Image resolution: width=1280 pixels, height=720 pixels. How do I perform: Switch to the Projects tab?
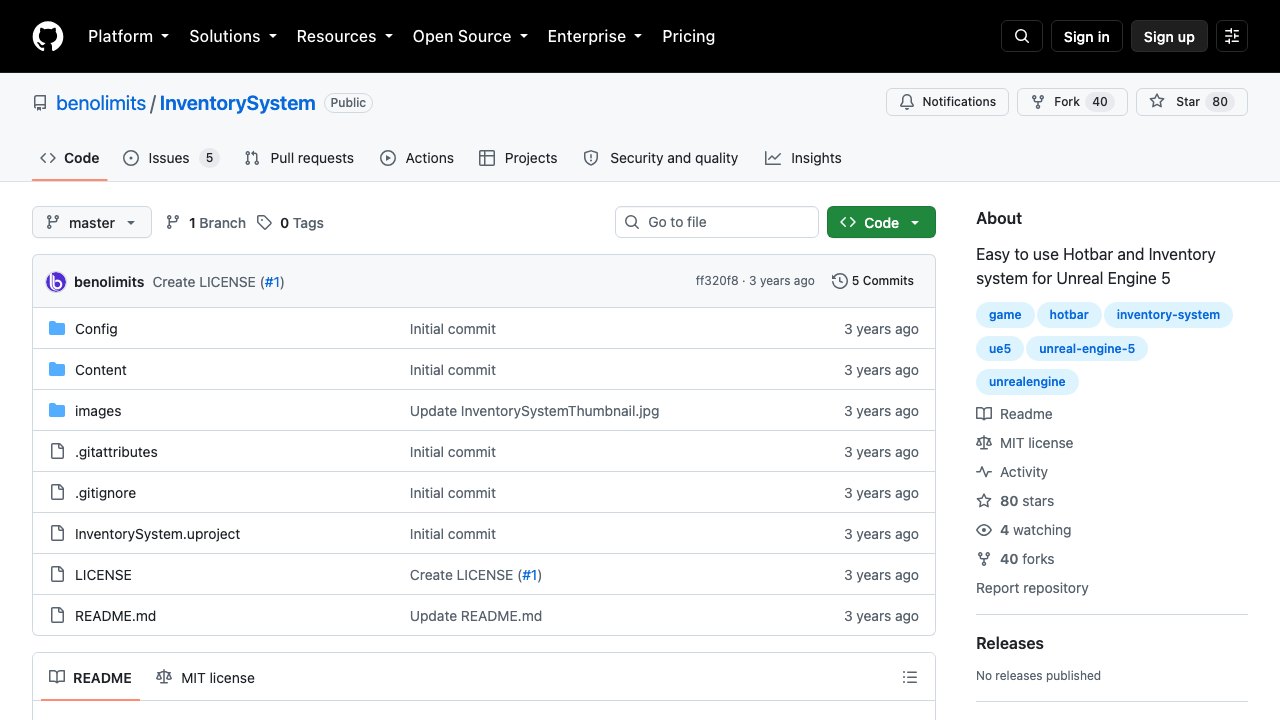pos(518,158)
